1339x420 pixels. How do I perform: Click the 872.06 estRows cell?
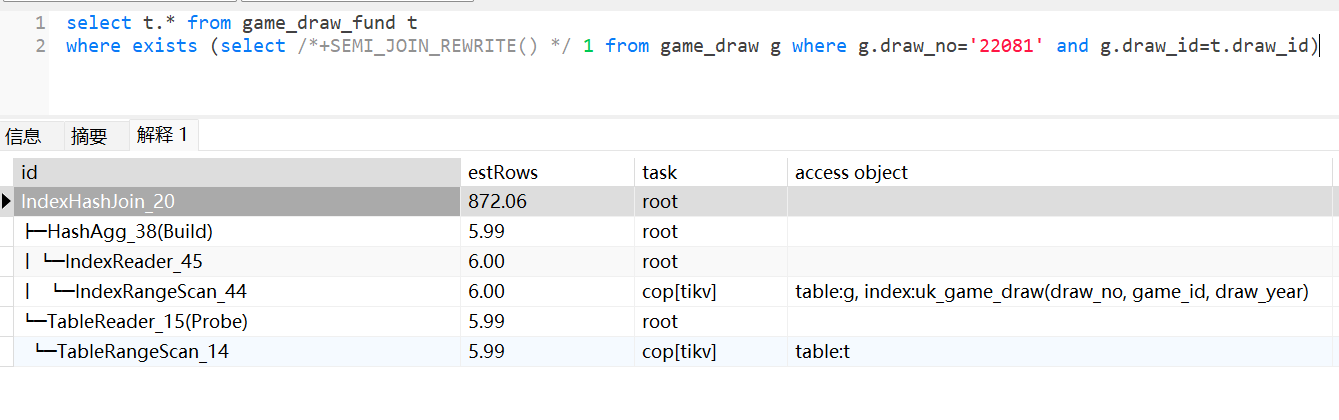(547, 201)
